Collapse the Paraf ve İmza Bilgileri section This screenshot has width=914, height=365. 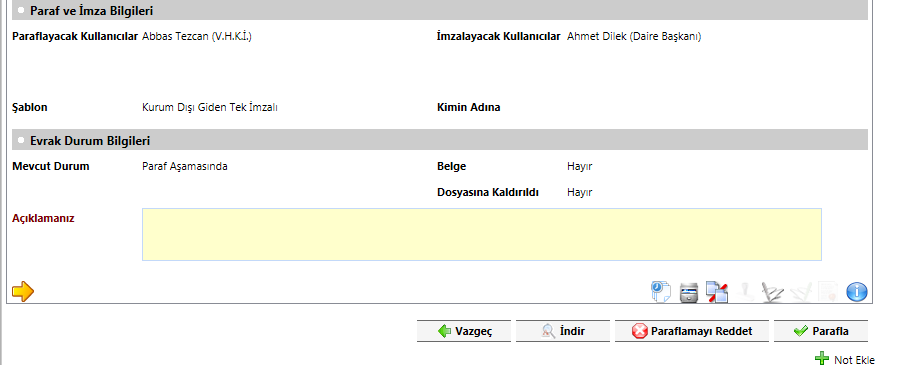[22, 10]
